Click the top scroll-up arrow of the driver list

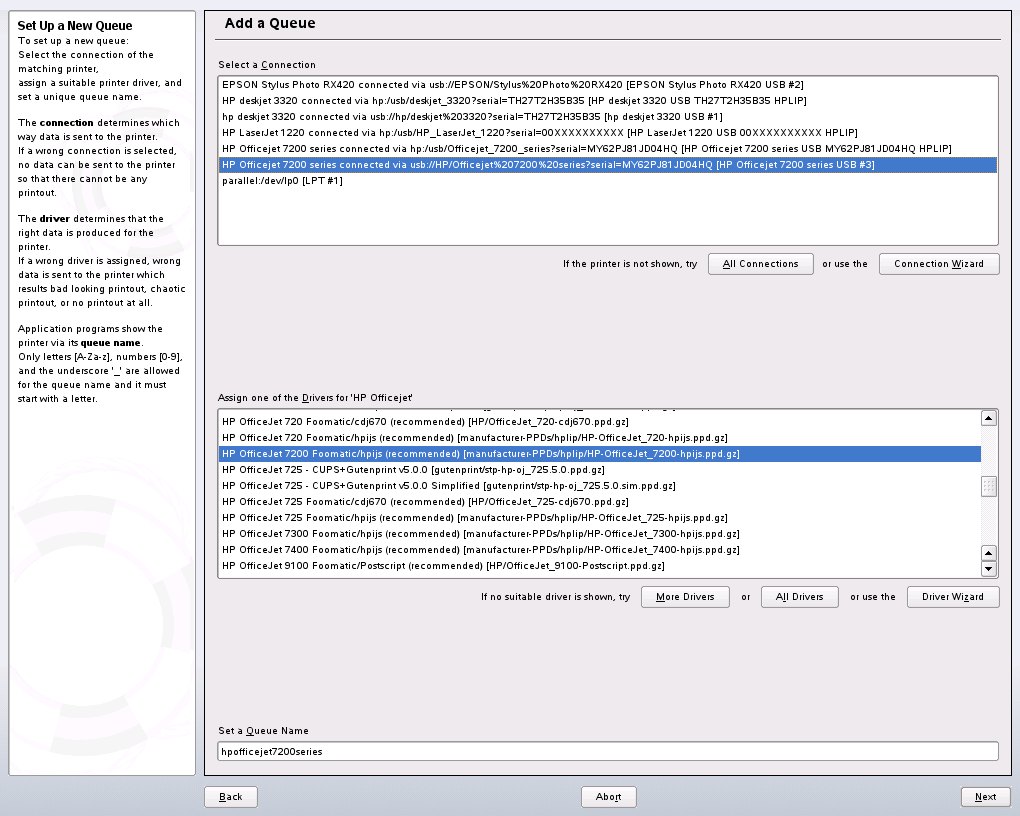tap(989, 418)
